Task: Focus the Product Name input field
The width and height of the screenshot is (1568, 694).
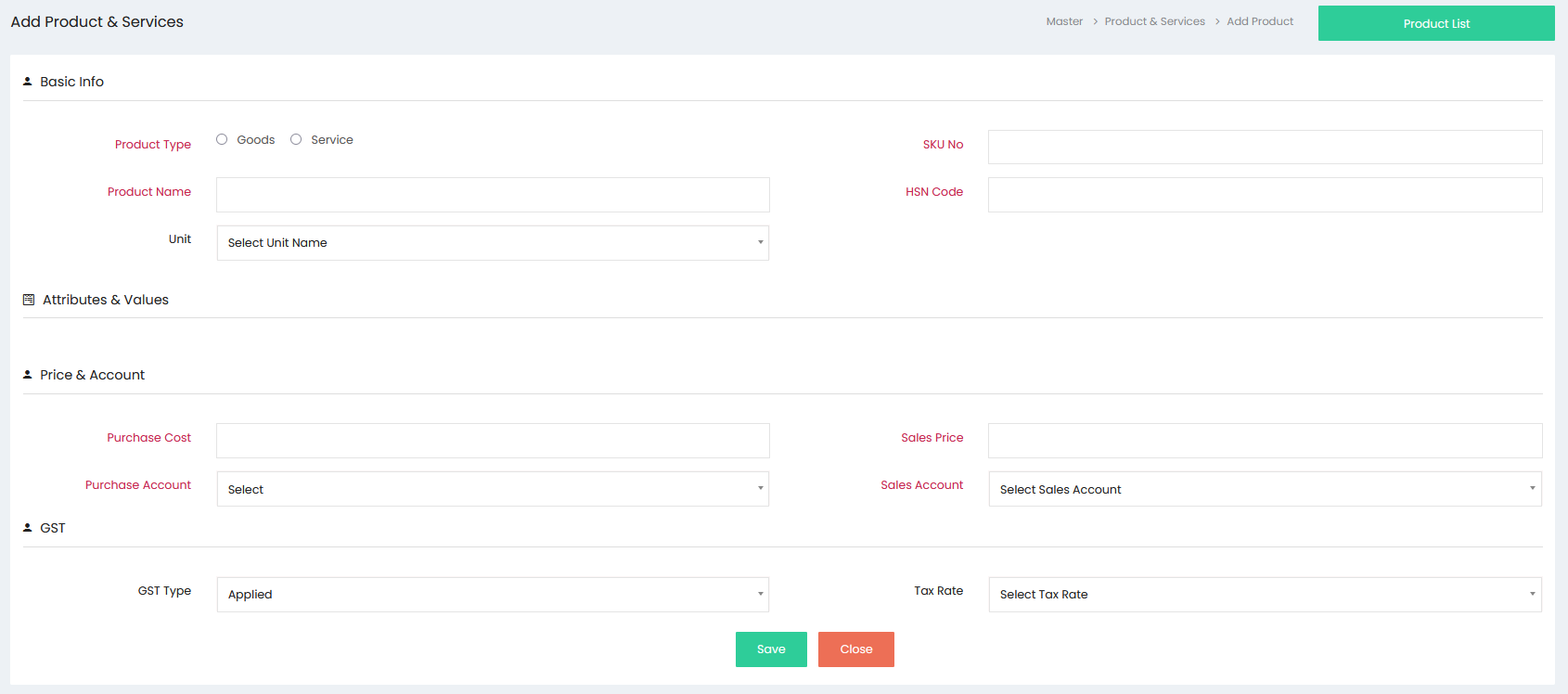Action: coord(493,195)
